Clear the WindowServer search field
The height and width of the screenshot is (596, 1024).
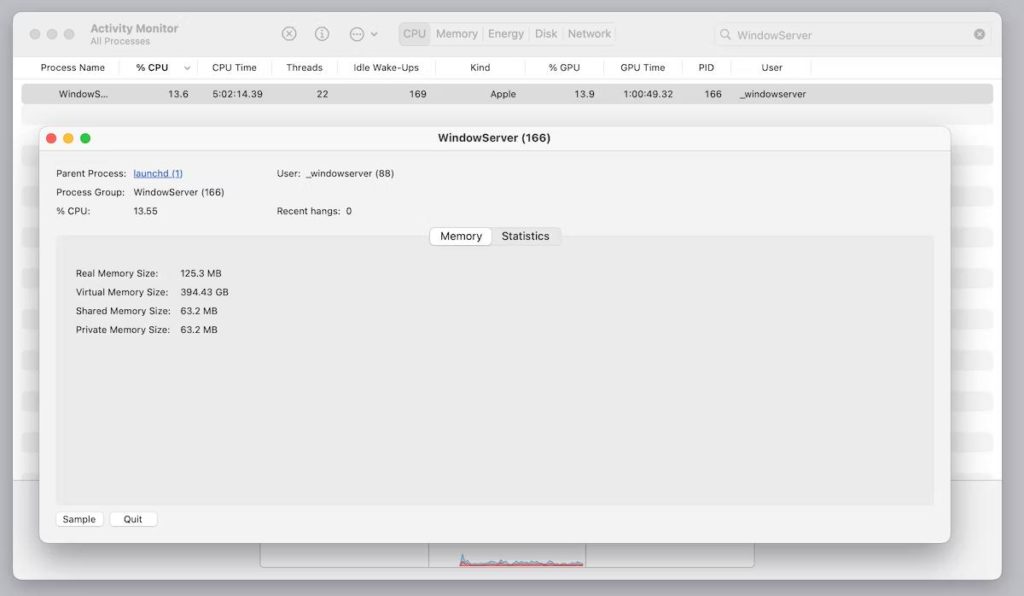(x=979, y=35)
